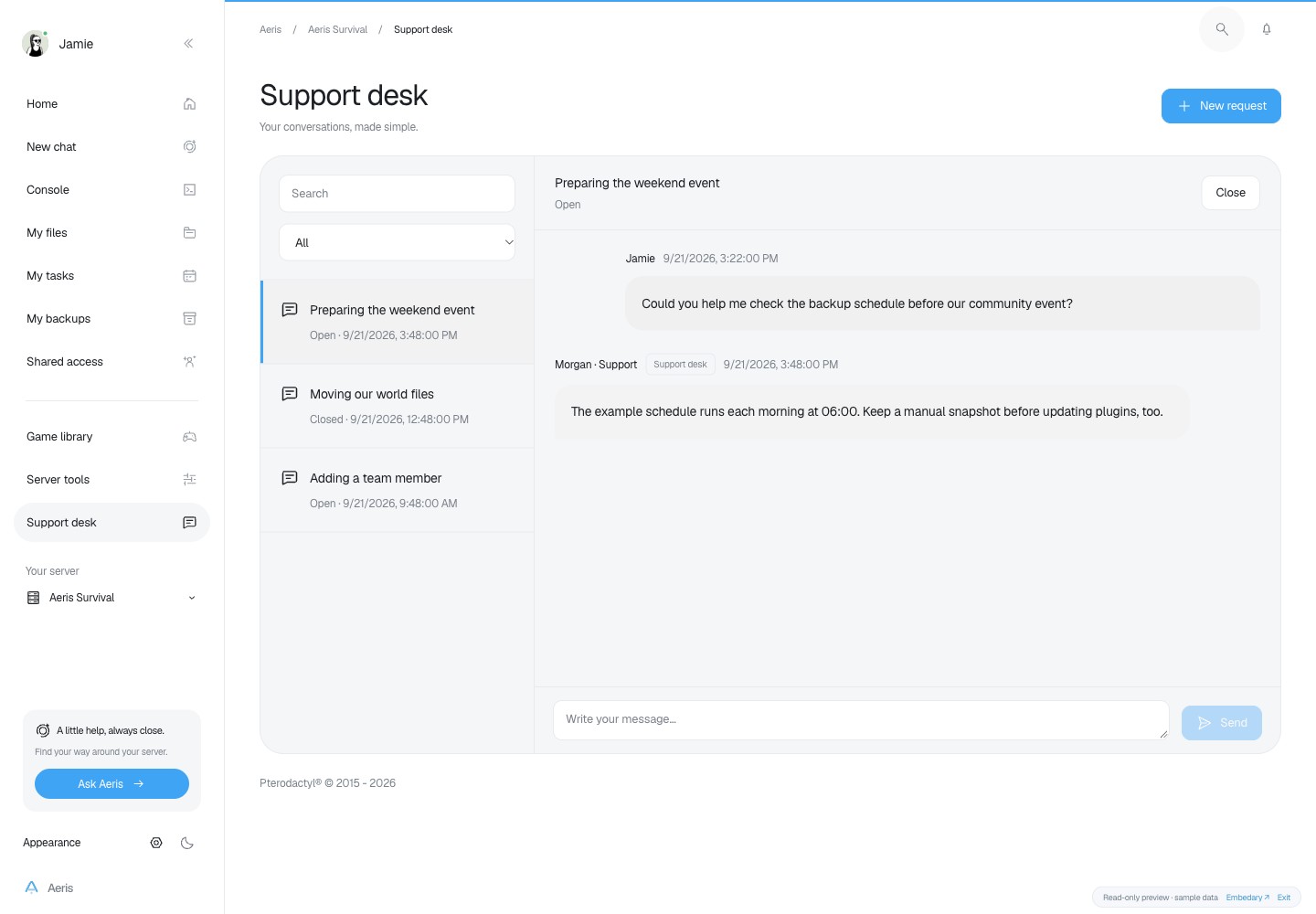This screenshot has height=914, width=1316.
Task: Collapse the sidebar with double-chevron icon
Action: point(188,43)
